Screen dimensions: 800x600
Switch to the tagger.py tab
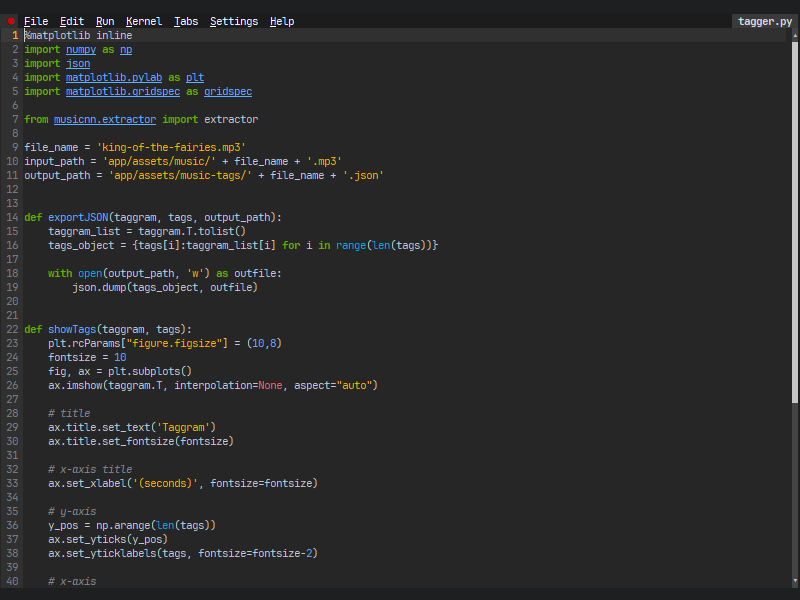point(764,21)
